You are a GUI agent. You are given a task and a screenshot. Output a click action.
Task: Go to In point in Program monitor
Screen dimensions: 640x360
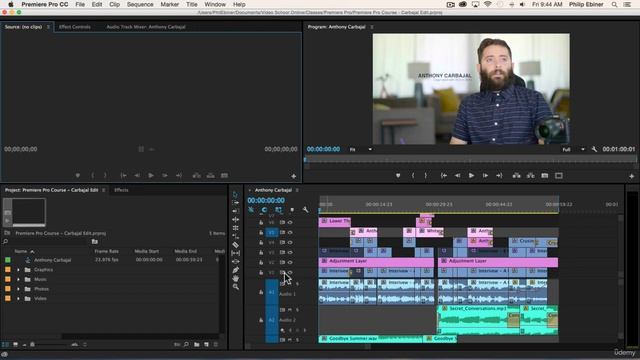(x=444, y=176)
